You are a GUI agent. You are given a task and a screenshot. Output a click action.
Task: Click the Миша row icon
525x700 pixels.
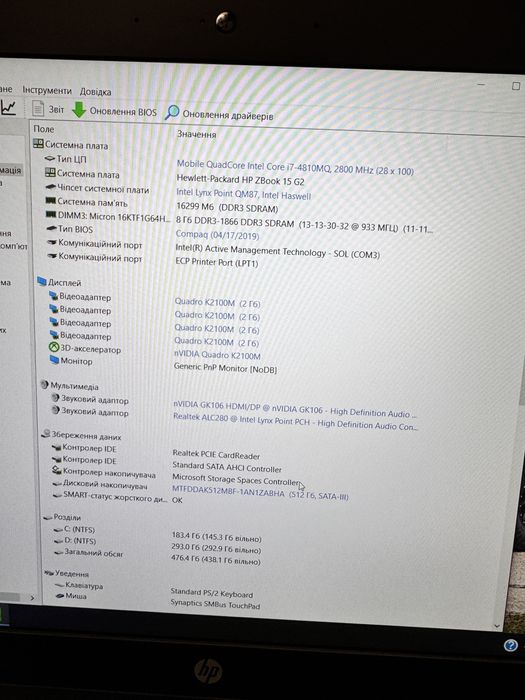click(x=60, y=596)
